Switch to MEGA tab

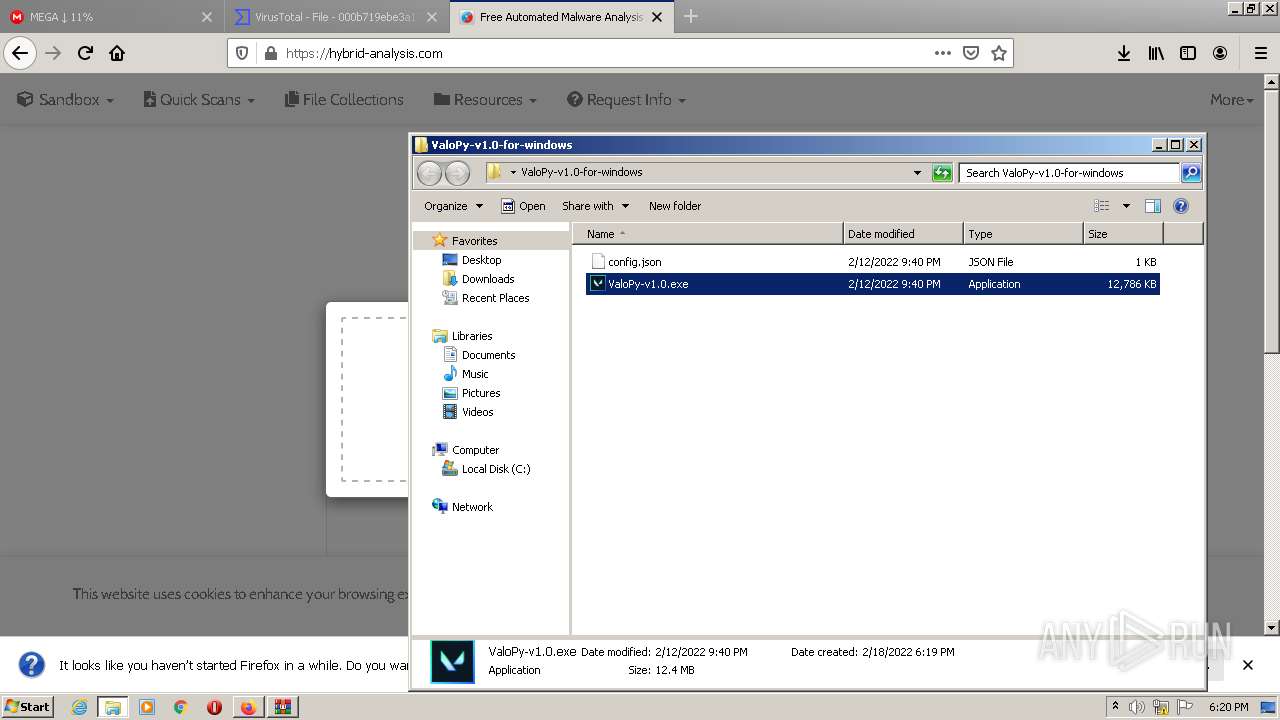tap(110, 17)
